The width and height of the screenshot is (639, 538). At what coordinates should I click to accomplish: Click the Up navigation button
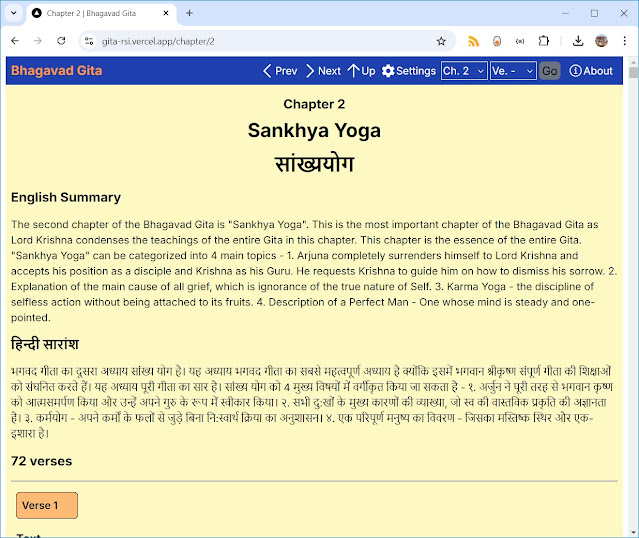361,71
